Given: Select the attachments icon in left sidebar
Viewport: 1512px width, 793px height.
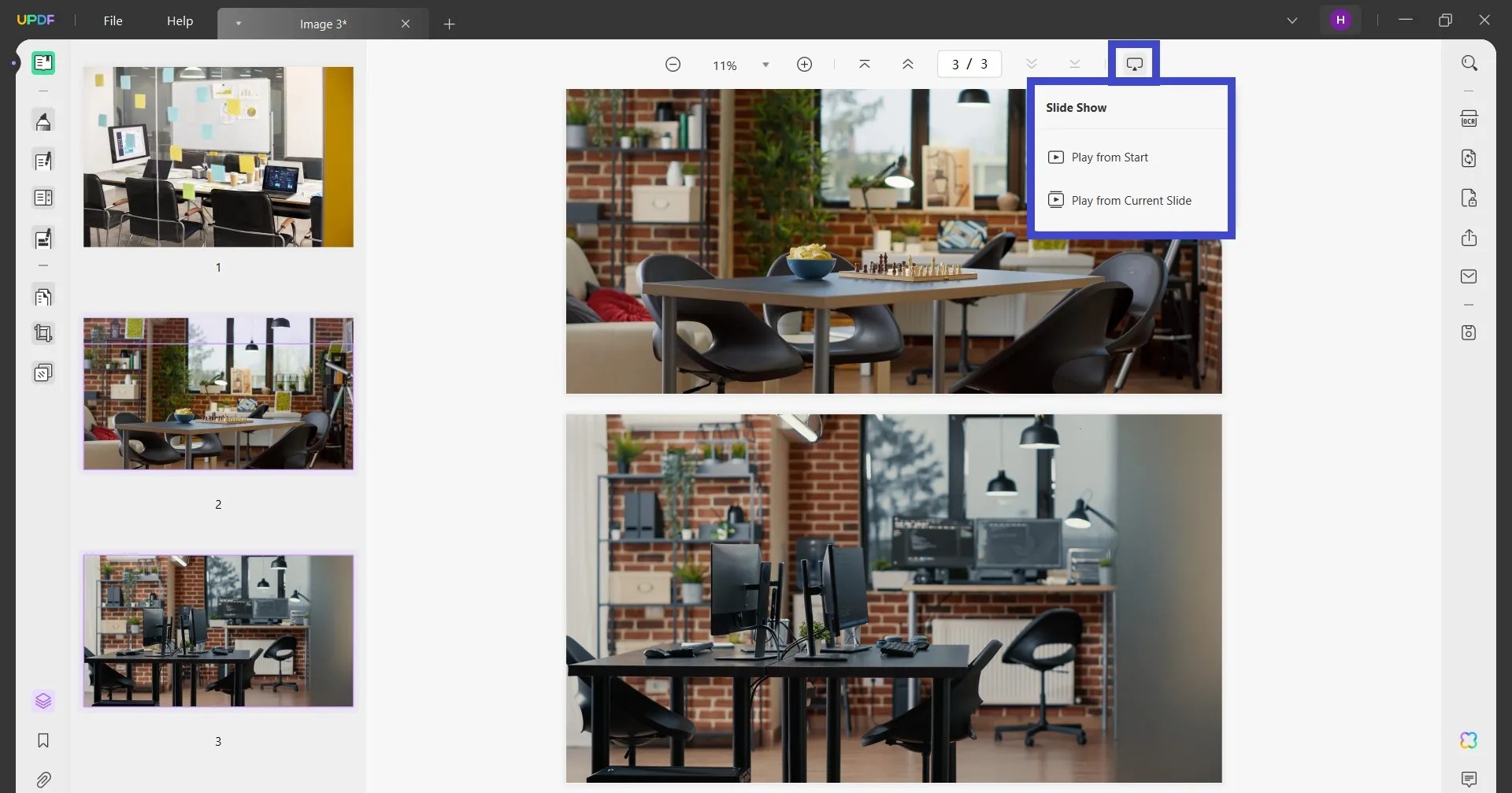Looking at the screenshot, I should 43,780.
